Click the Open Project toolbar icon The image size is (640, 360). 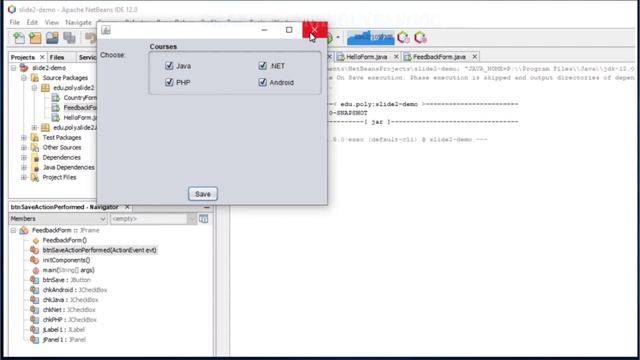coord(52,38)
